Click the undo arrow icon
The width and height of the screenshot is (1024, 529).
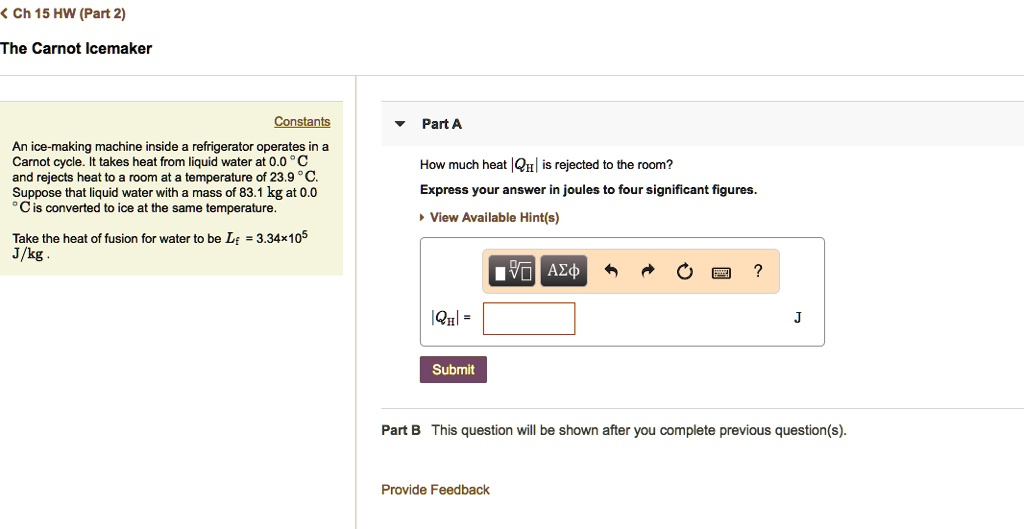point(613,271)
